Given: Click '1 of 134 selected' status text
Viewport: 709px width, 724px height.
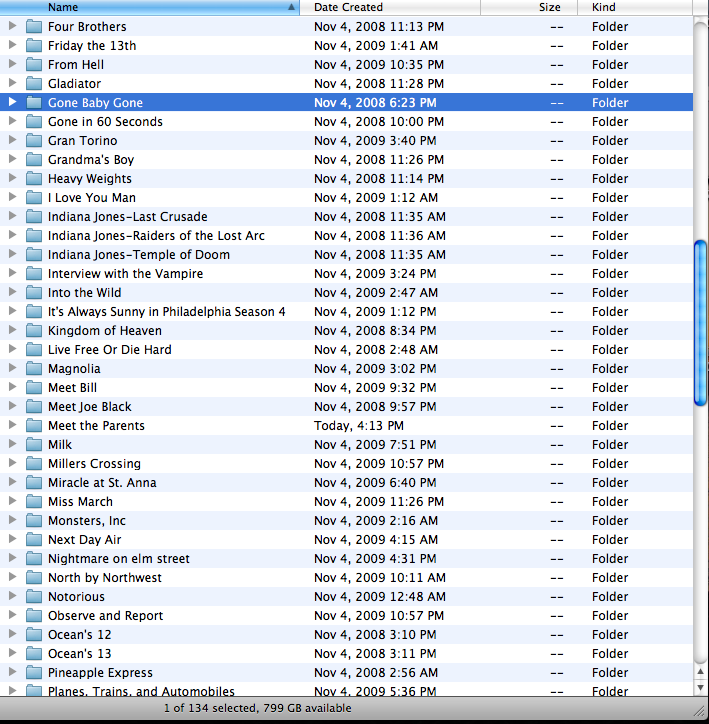Looking at the screenshot, I should (211, 708).
